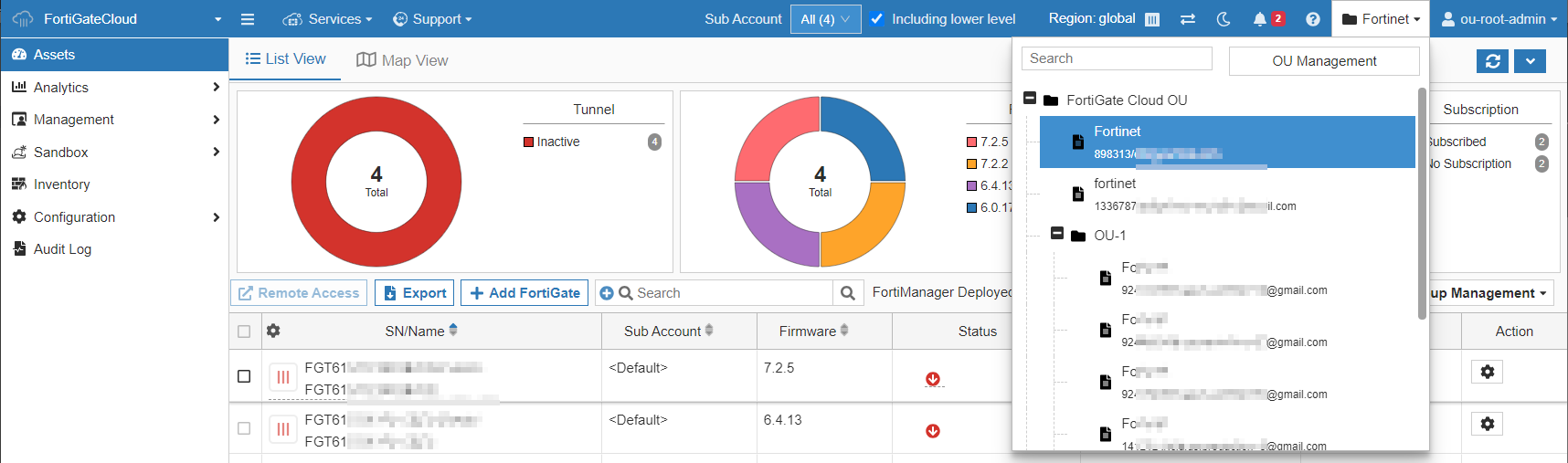The image size is (1568, 463).
Task: Click the hamburger menu icon
Action: point(248,19)
